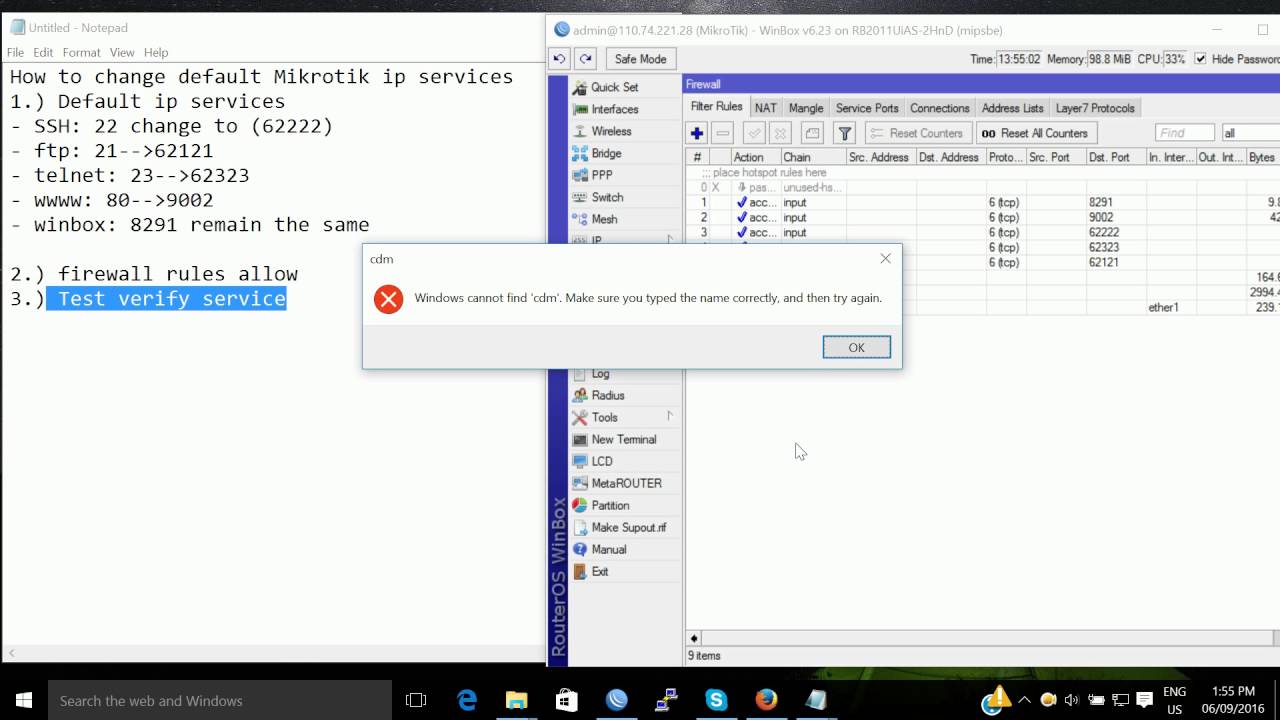Screen dimensions: 1280x720
Task: Select firewall rule with Dst. Port 9002
Action: (x=982, y=217)
